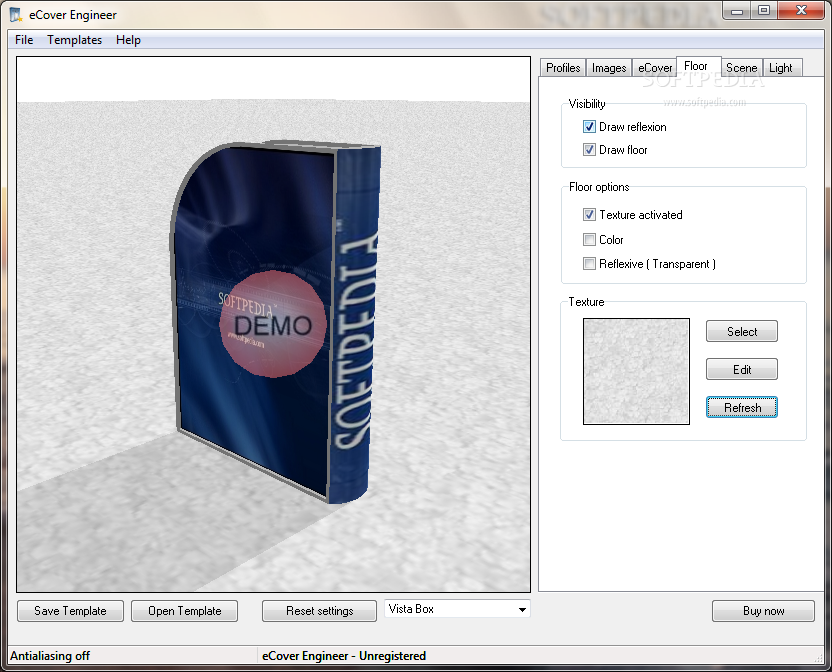Screen dimensions: 832x672
Task: Click the Open Template button
Action: coord(185,611)
